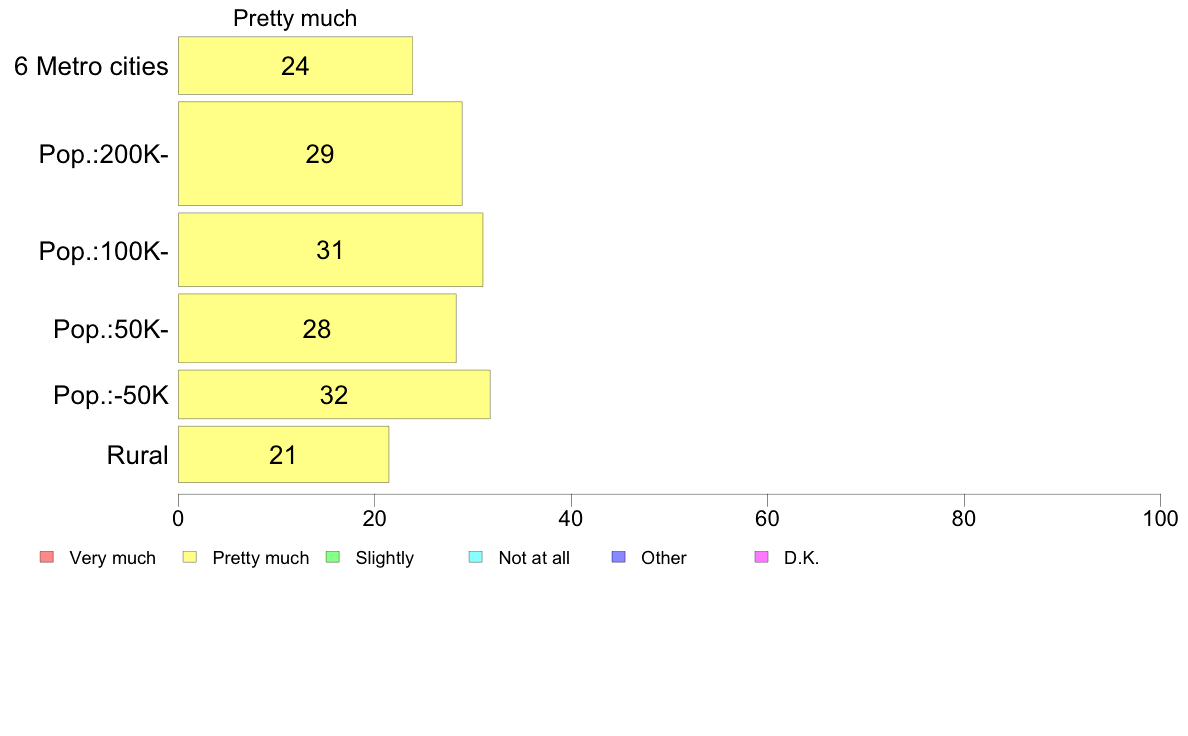Image resolution: width=1188 pixels, height=736 pixels.
Task: Click the magenta D.K. legend swatch
Action: click(x=762, y=557)
